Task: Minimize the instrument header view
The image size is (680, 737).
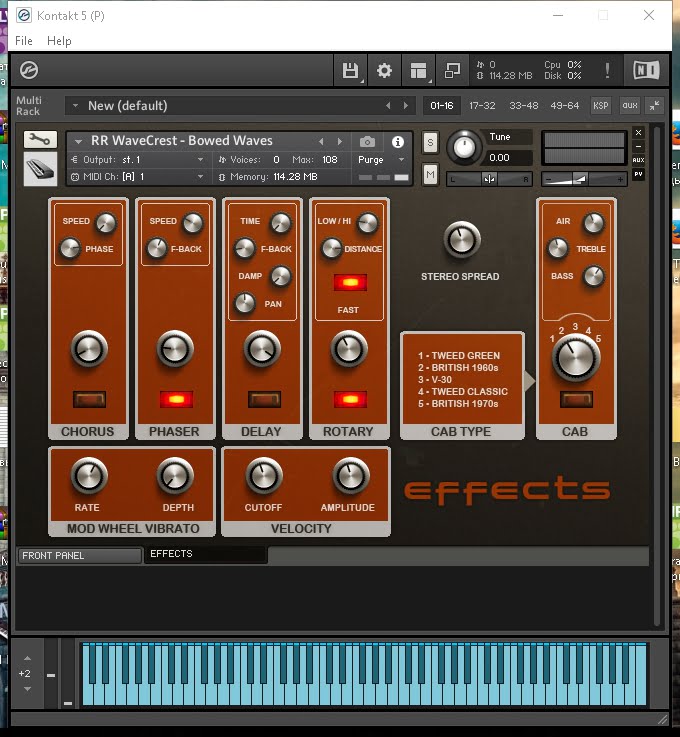Action: click(638, 147)
